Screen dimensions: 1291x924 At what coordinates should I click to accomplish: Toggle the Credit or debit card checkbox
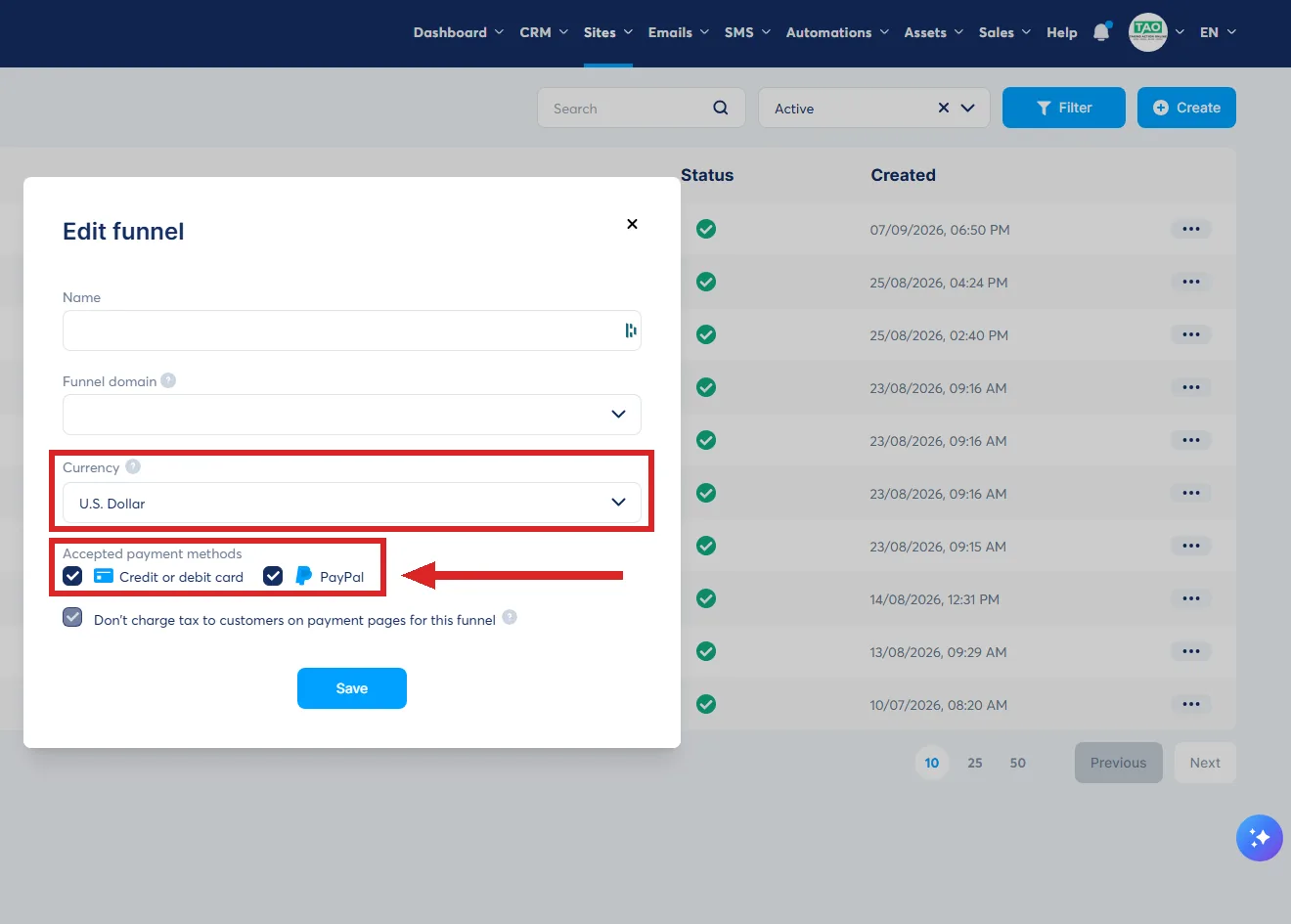[x=72, y=576]
